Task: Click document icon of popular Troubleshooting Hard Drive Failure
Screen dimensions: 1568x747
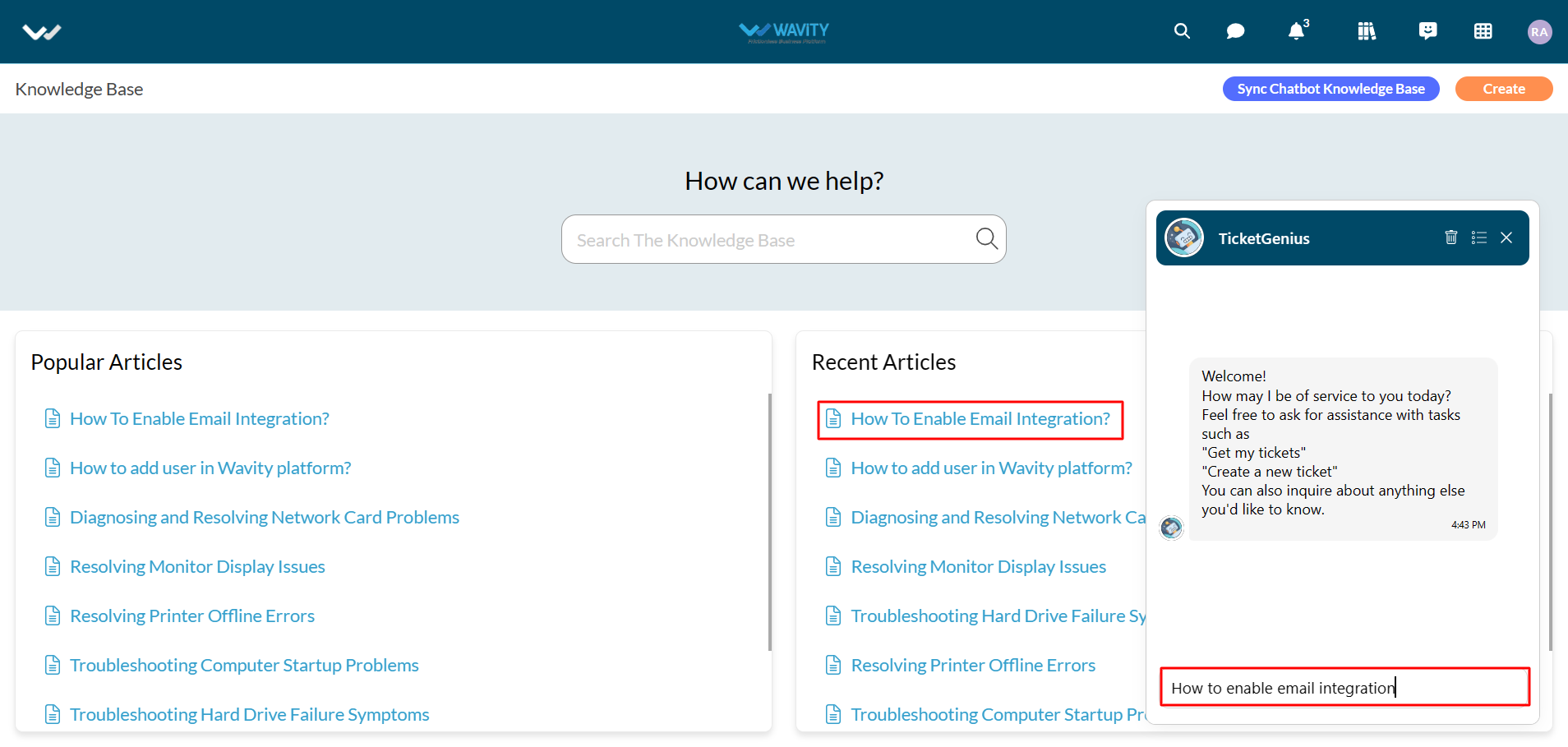Action: (53, 715)
